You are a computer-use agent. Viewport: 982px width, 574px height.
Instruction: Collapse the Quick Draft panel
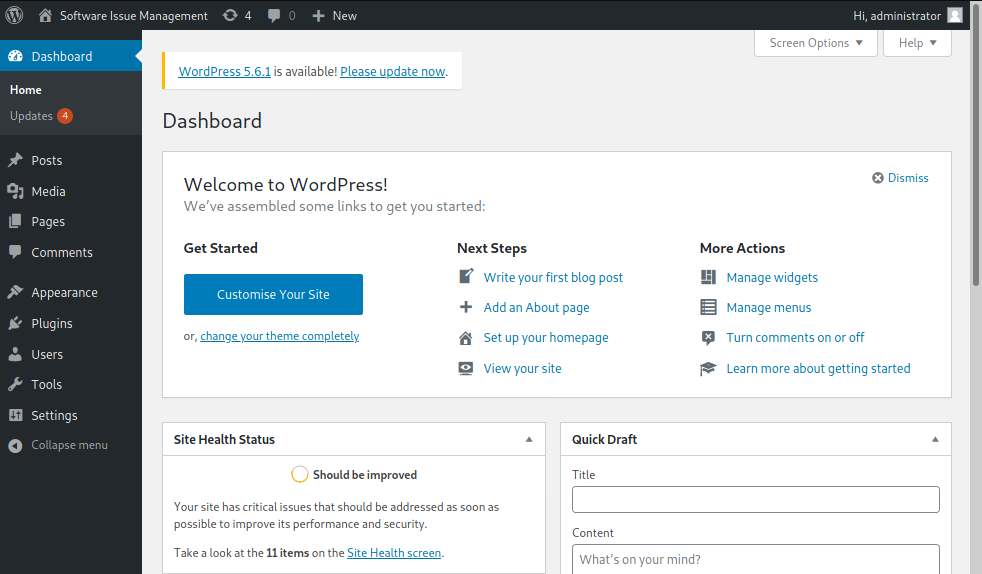click(935, 439)
